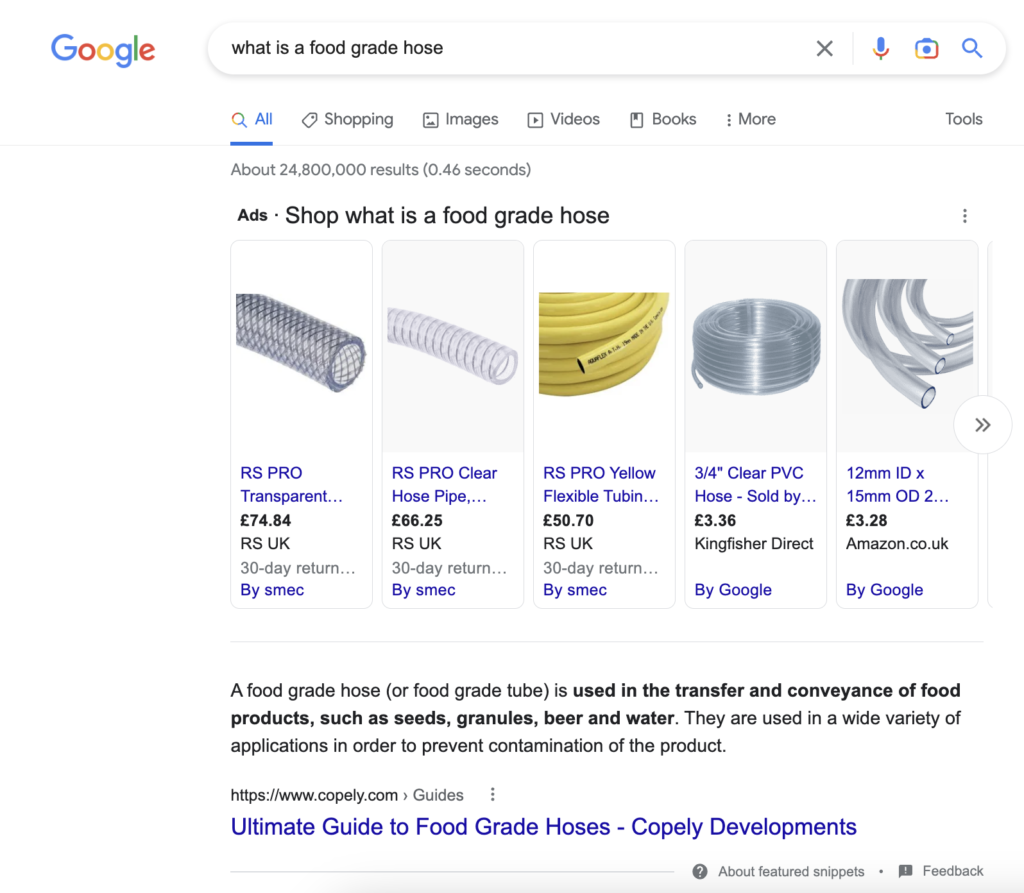Viewport: 1024px width, 893px height.
Task: Open three-dot options next to copely.com URL
Action: click(492, 795)
